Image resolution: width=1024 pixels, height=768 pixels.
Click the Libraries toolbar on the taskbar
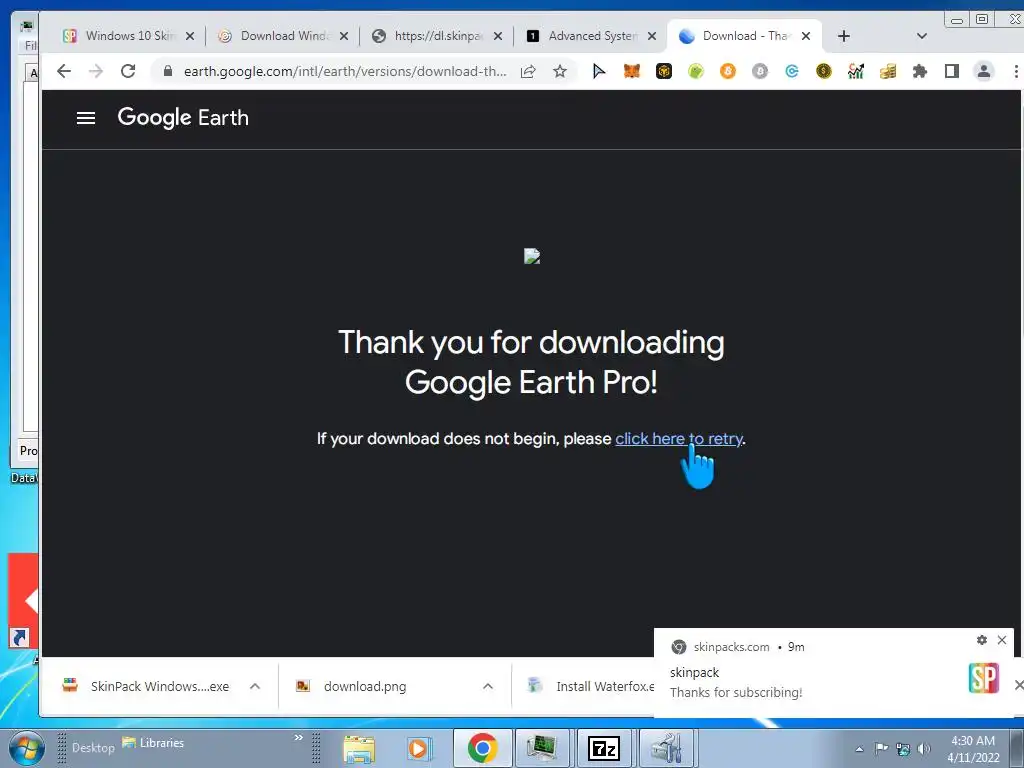[x=153, y=743]
